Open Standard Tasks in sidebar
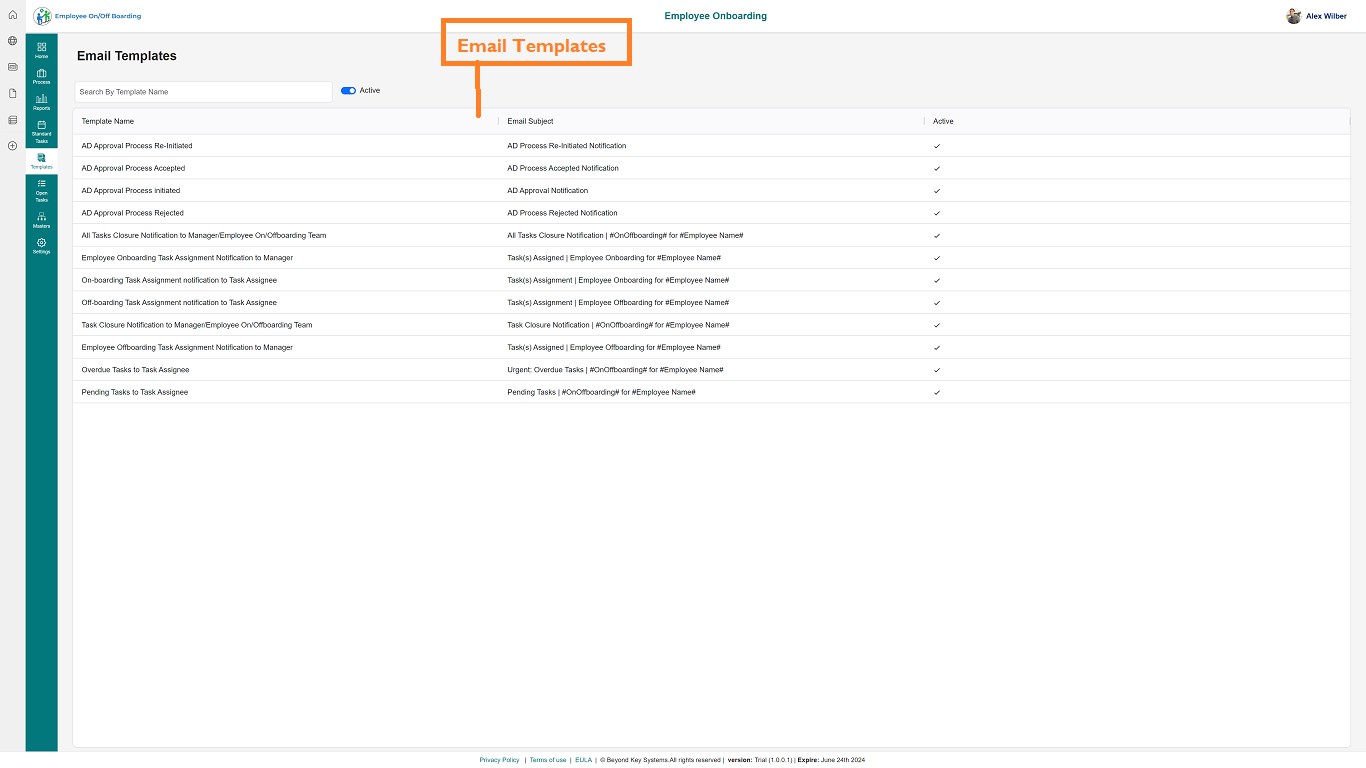 41,131
